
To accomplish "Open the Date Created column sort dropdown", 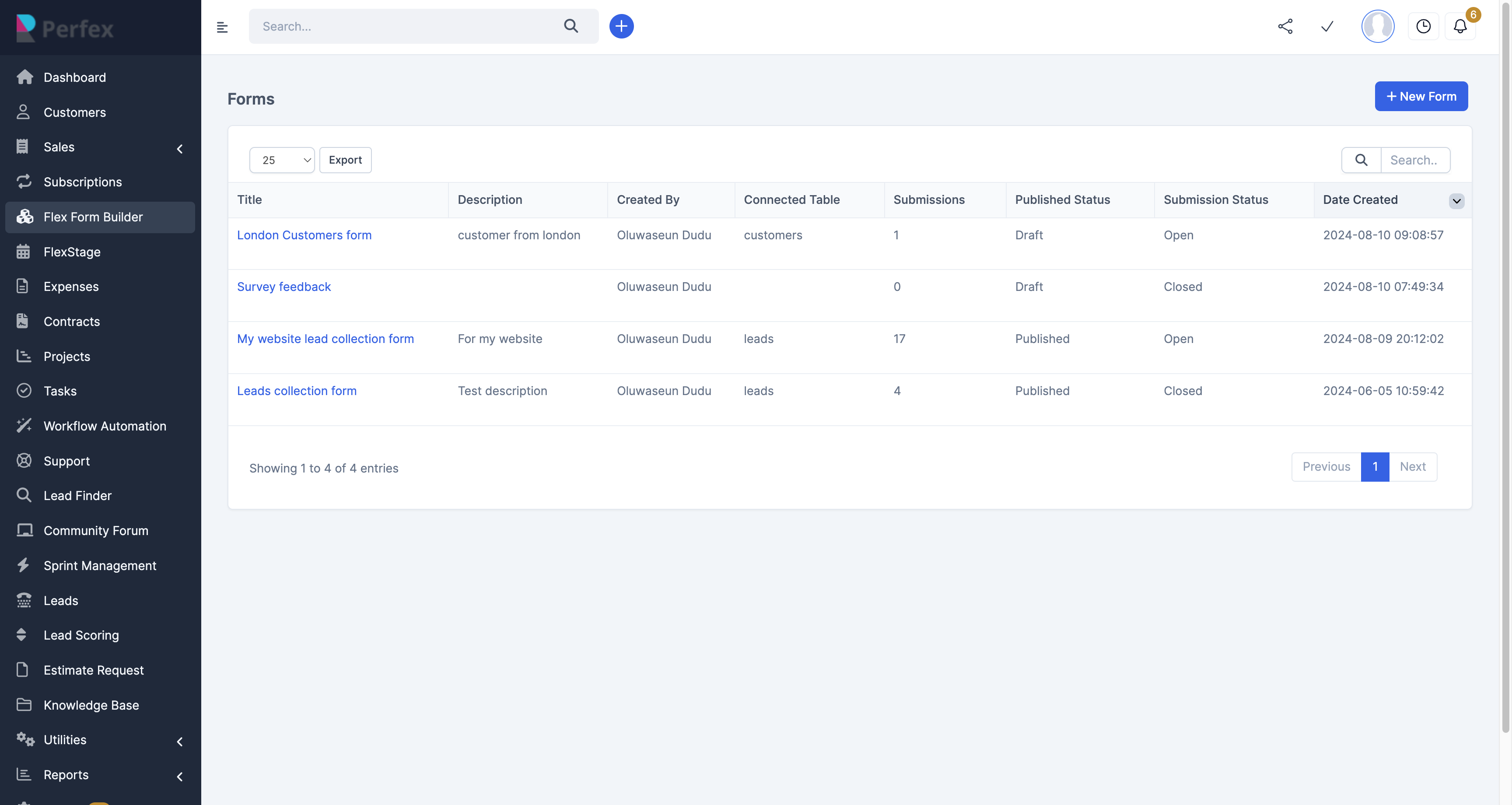I will [x=1456, y=201].
